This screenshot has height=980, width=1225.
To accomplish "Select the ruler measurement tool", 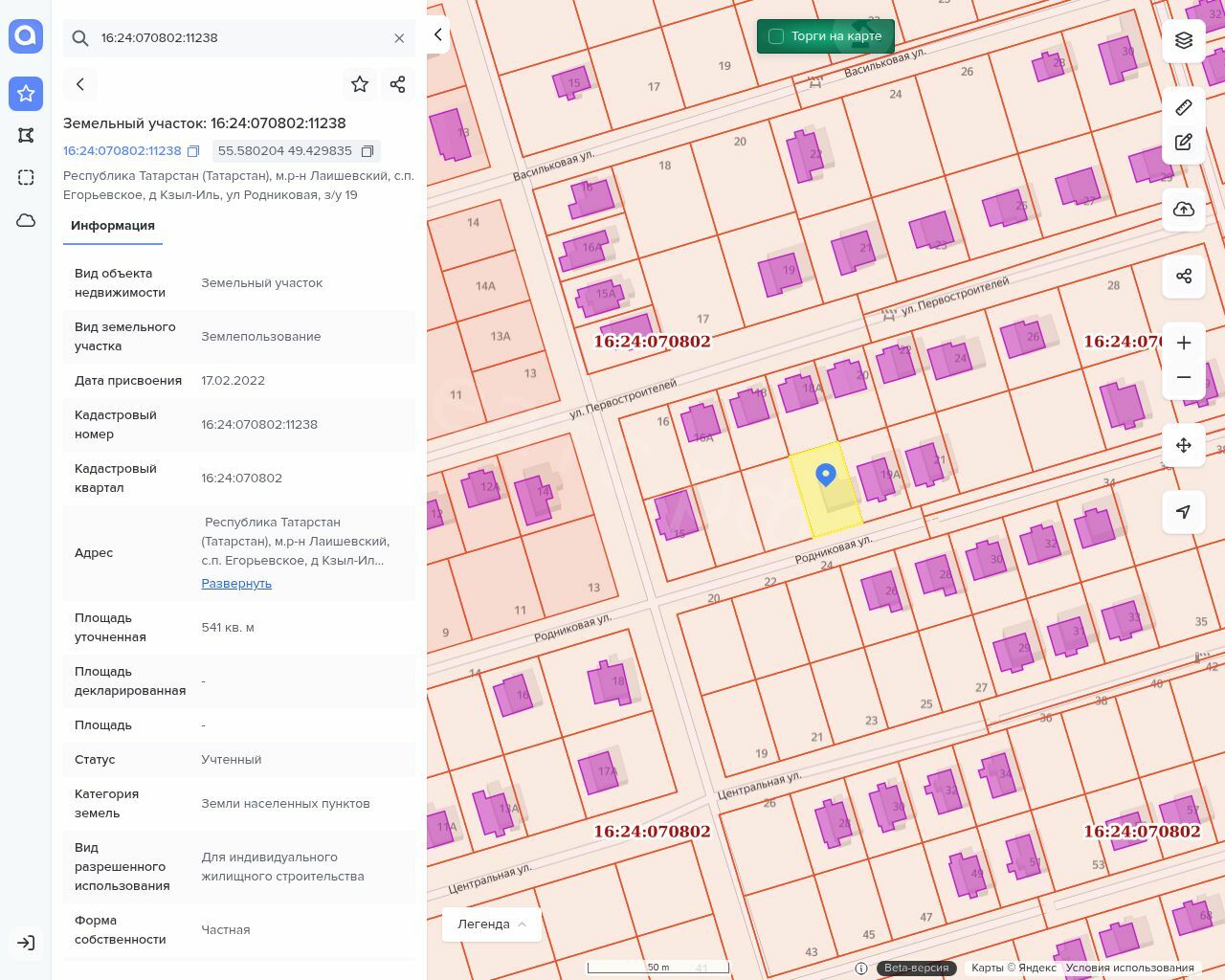I will pos(1184,107).
